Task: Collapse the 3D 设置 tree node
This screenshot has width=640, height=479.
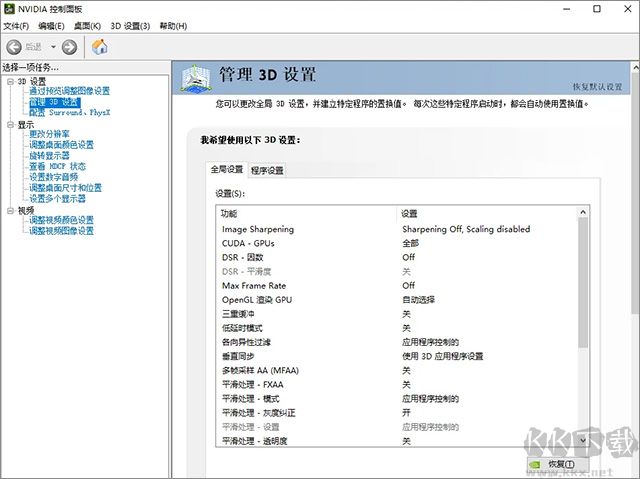Action: 8,81
